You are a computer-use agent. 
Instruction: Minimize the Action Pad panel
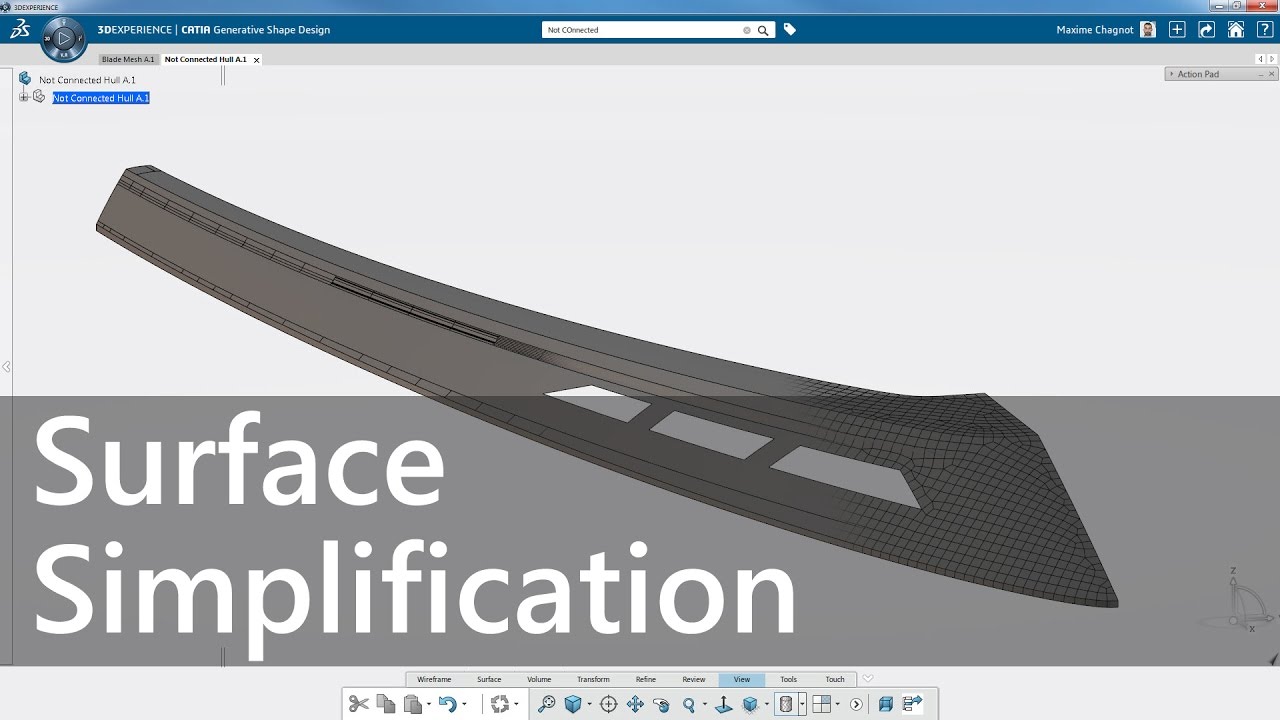[x=1261, y=74]
